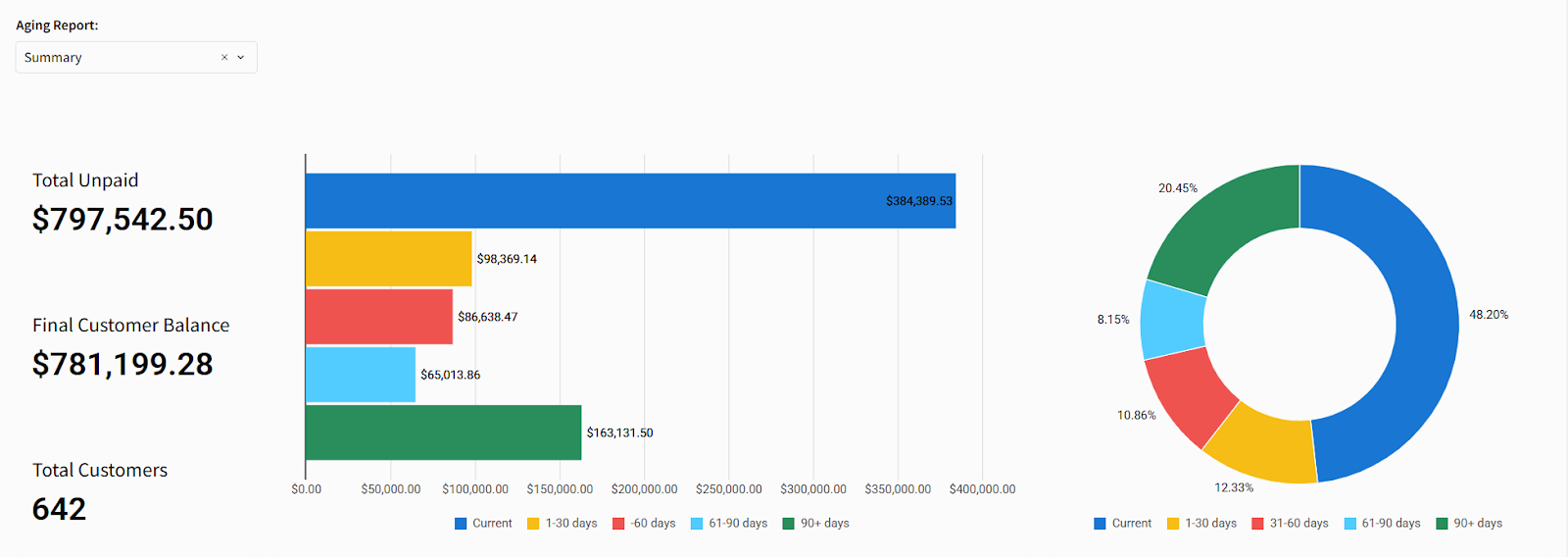
Task: Click the Summary aging report combo box
Action: click(x=118, y=58)
